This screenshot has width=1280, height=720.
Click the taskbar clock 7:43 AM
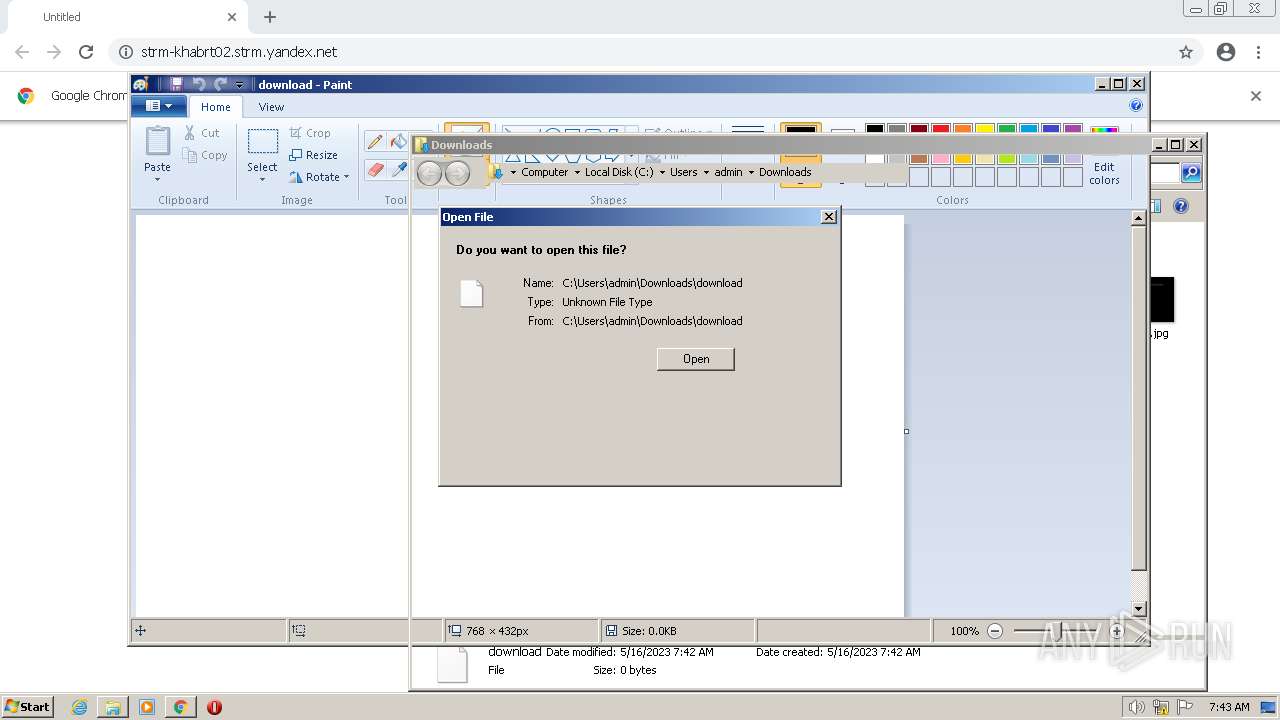tap(1229, 707)
